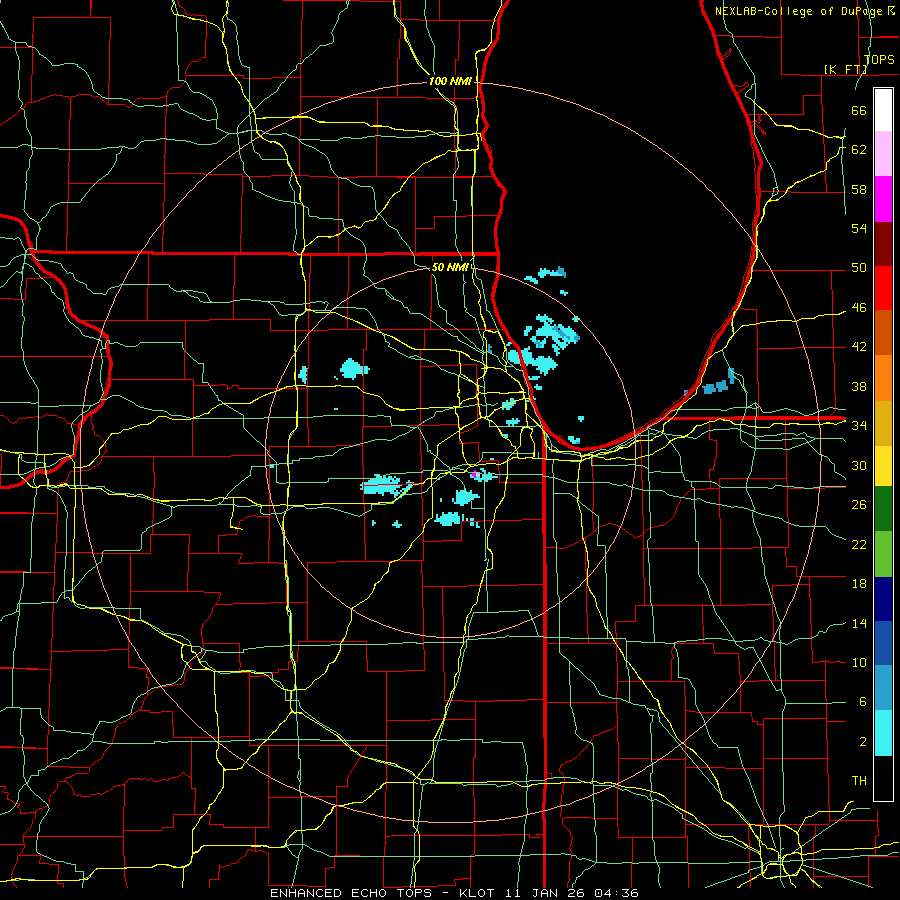
Task: Click the medium blue 10 kft legend swatch
Action: click(883, 643)
